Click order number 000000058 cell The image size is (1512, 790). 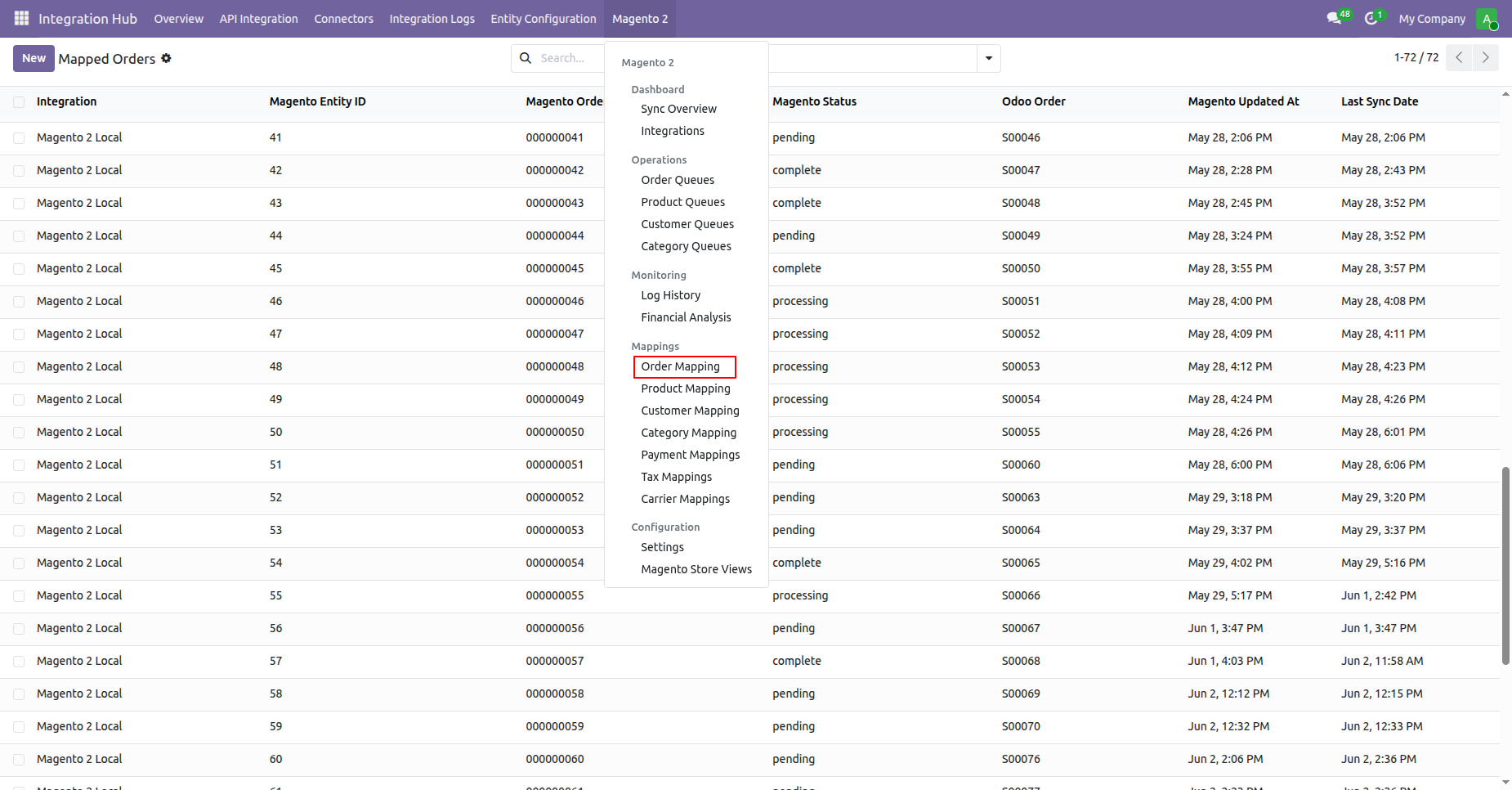(x=554, y=693)
